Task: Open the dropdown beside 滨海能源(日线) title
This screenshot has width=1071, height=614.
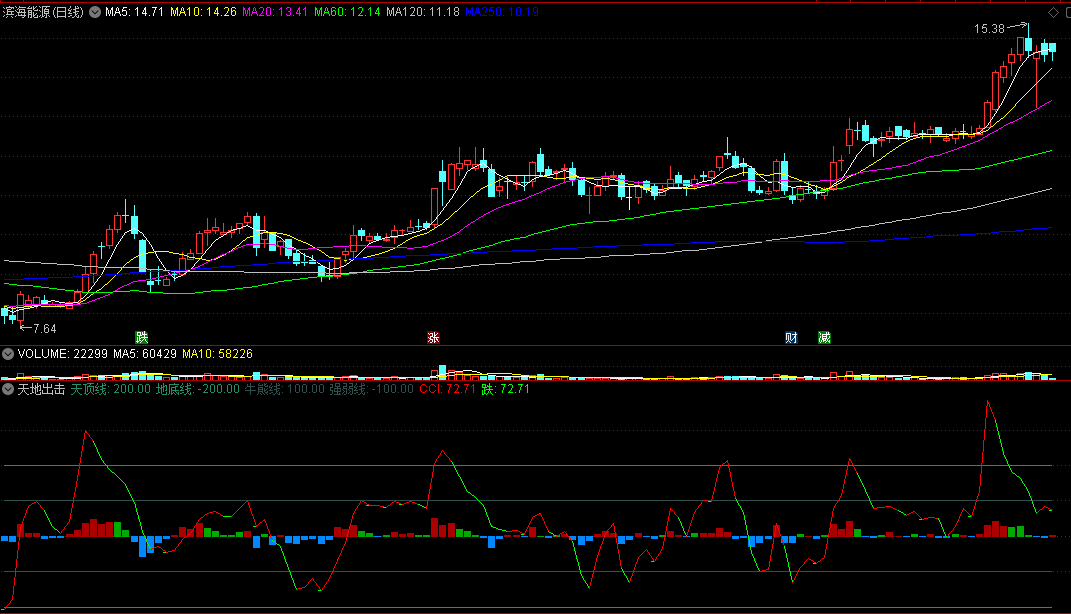Action: pyautogui.click(x=95, y=12)
